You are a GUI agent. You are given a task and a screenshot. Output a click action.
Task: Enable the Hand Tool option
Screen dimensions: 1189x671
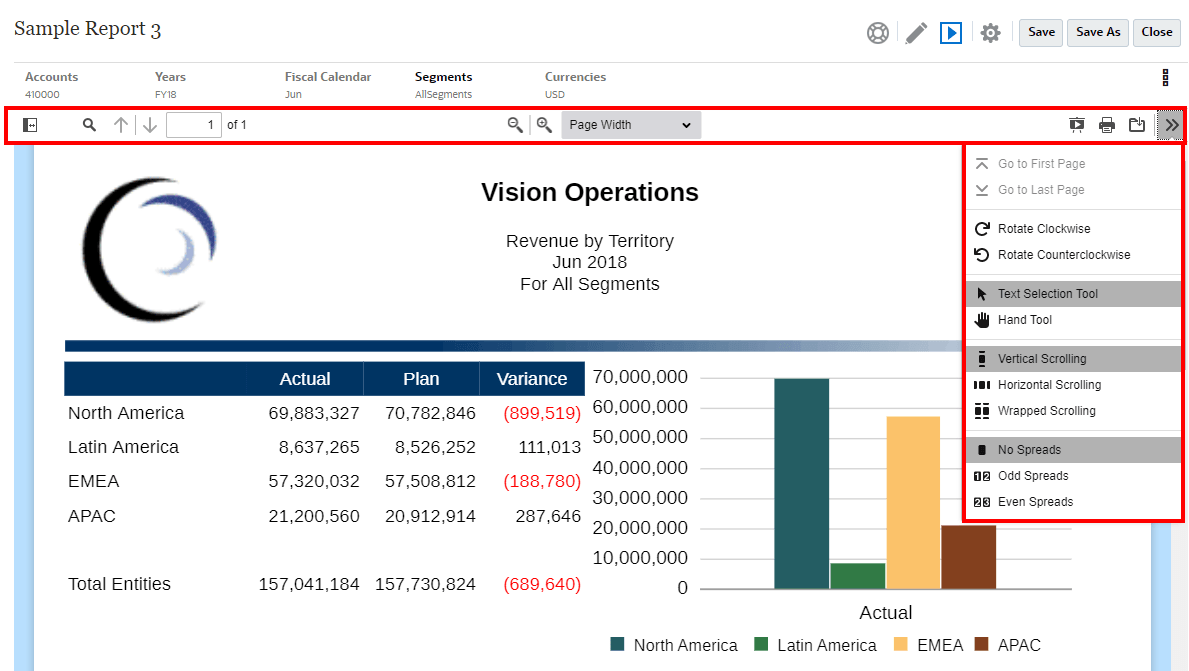pyautogui.click(x=1024, y=320)
